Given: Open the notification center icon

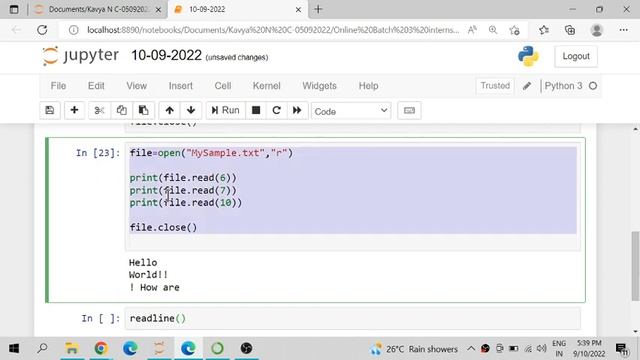Looking at the screenshot, I should [x=621, y=349].
